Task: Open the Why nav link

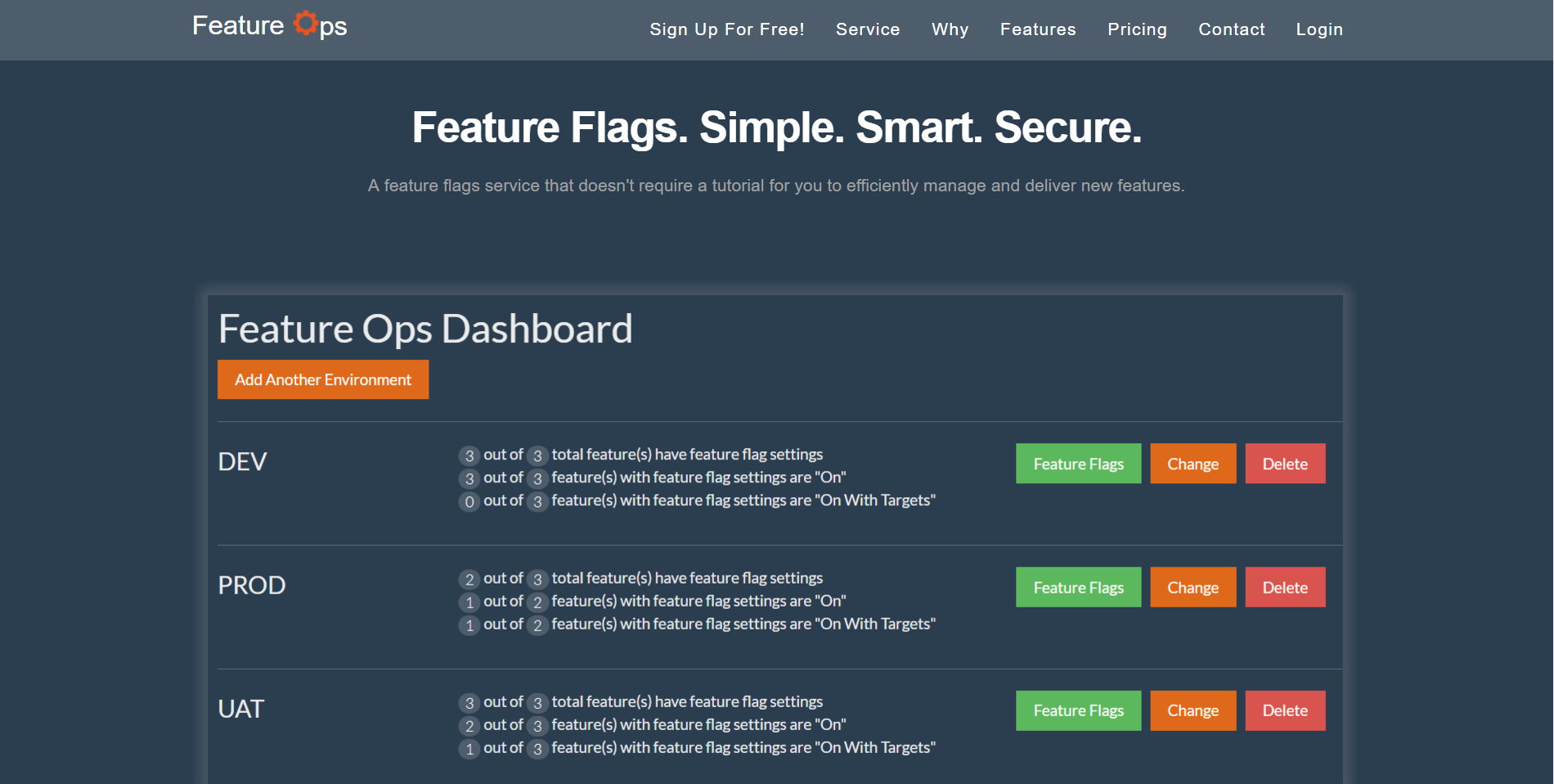Action: click(x=950, y=29)
